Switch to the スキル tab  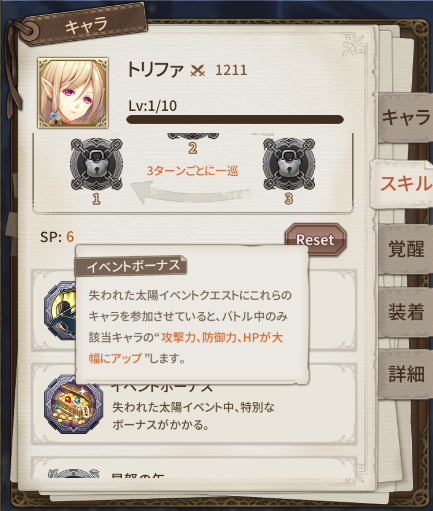pos(404,183)
